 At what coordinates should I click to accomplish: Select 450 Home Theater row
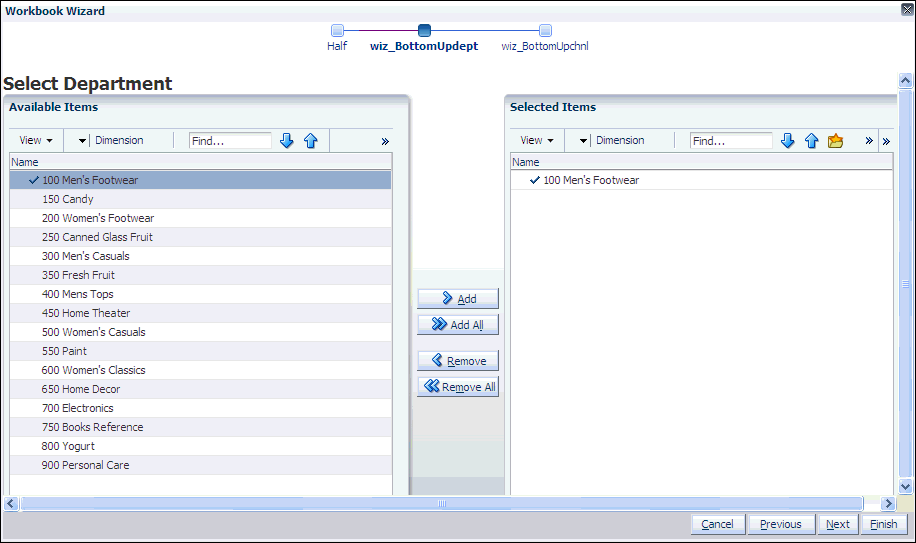pyautogui.click(x=200, y=313)
